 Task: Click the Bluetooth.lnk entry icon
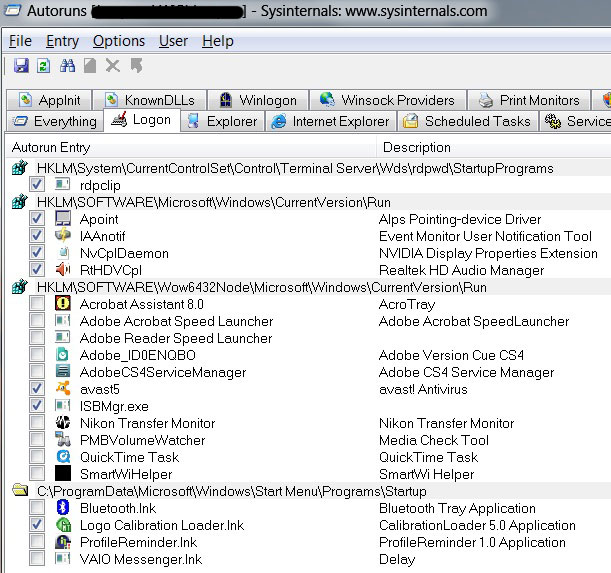coord(62,508)
